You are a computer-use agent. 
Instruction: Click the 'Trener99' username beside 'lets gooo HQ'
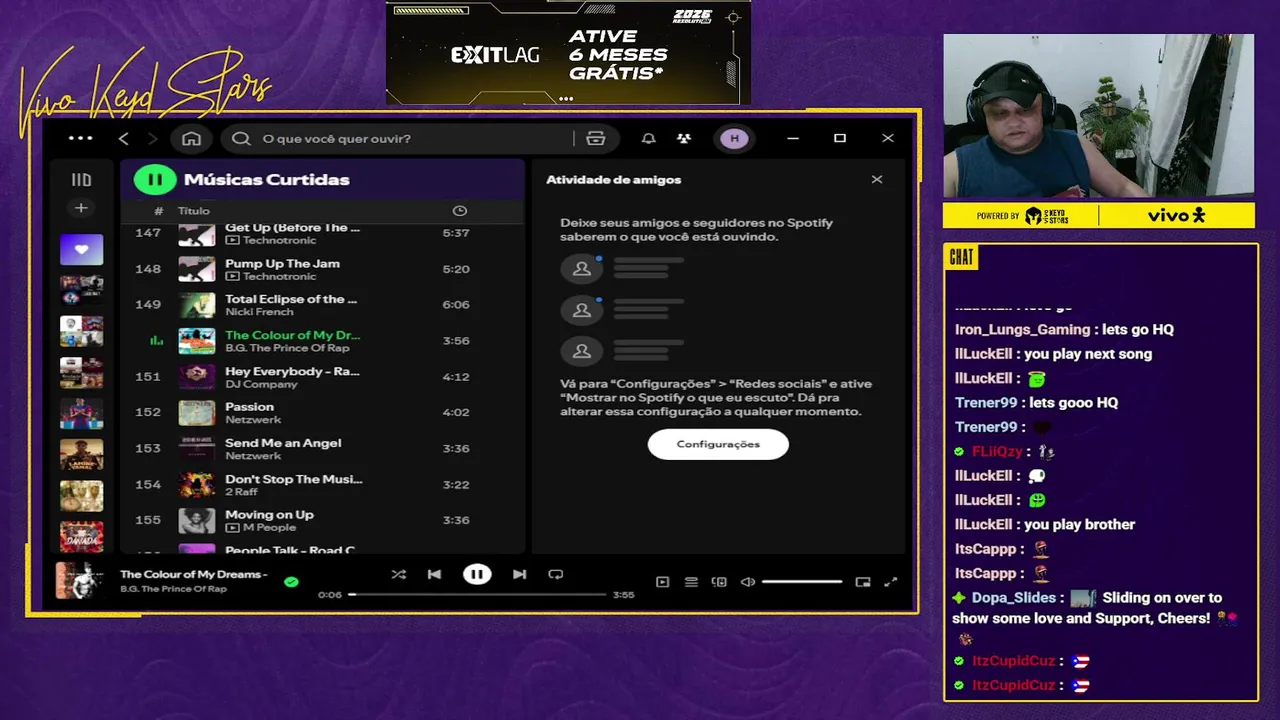point(986,403)
